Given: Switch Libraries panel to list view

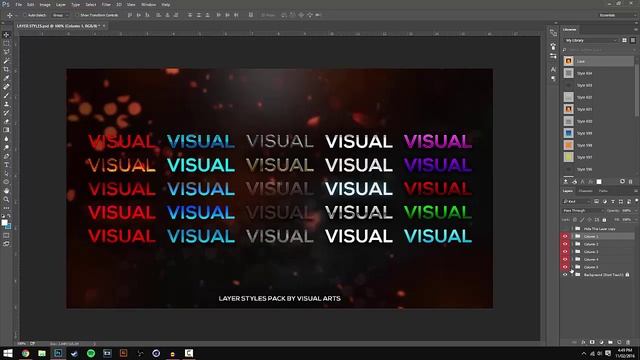Looking at the screenshot, I should [x=633, y=40].
